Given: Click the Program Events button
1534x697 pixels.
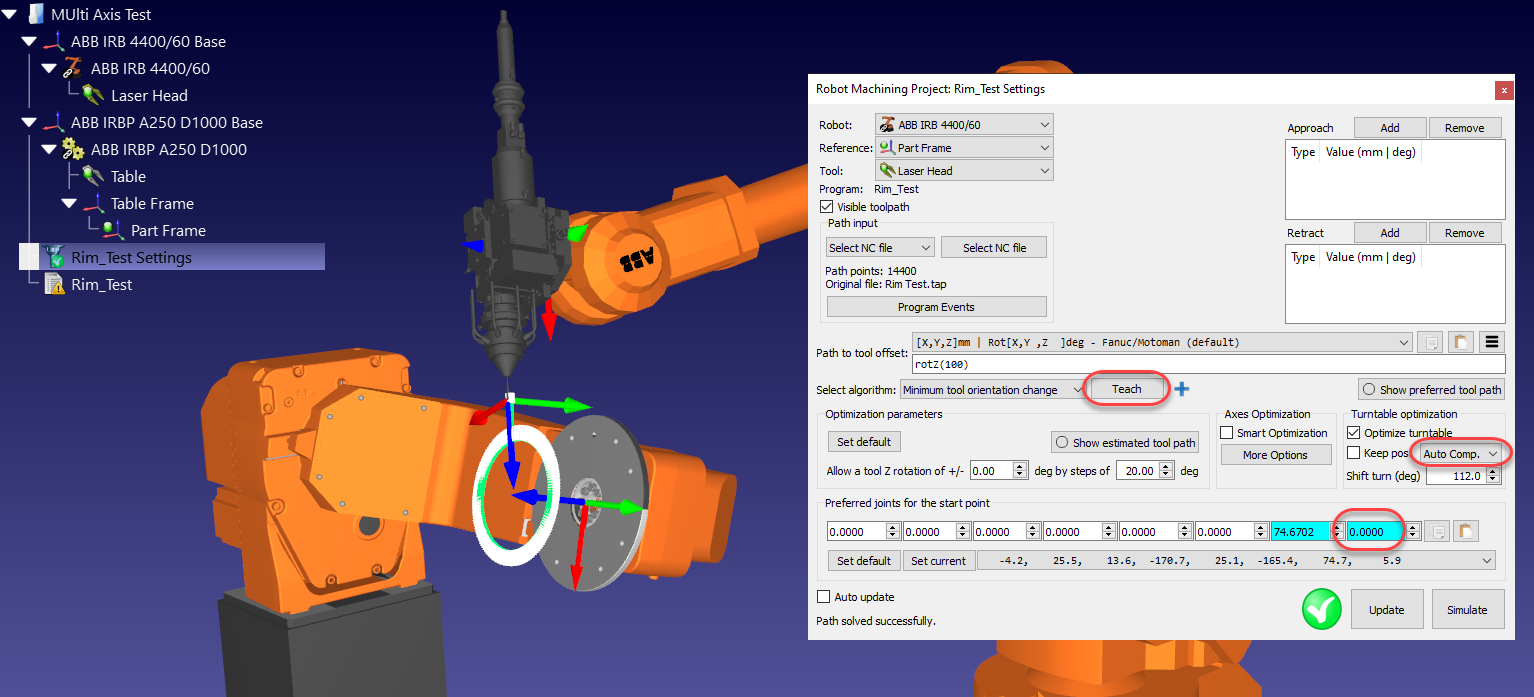Looking at the screenshot, I should [936, 307].
